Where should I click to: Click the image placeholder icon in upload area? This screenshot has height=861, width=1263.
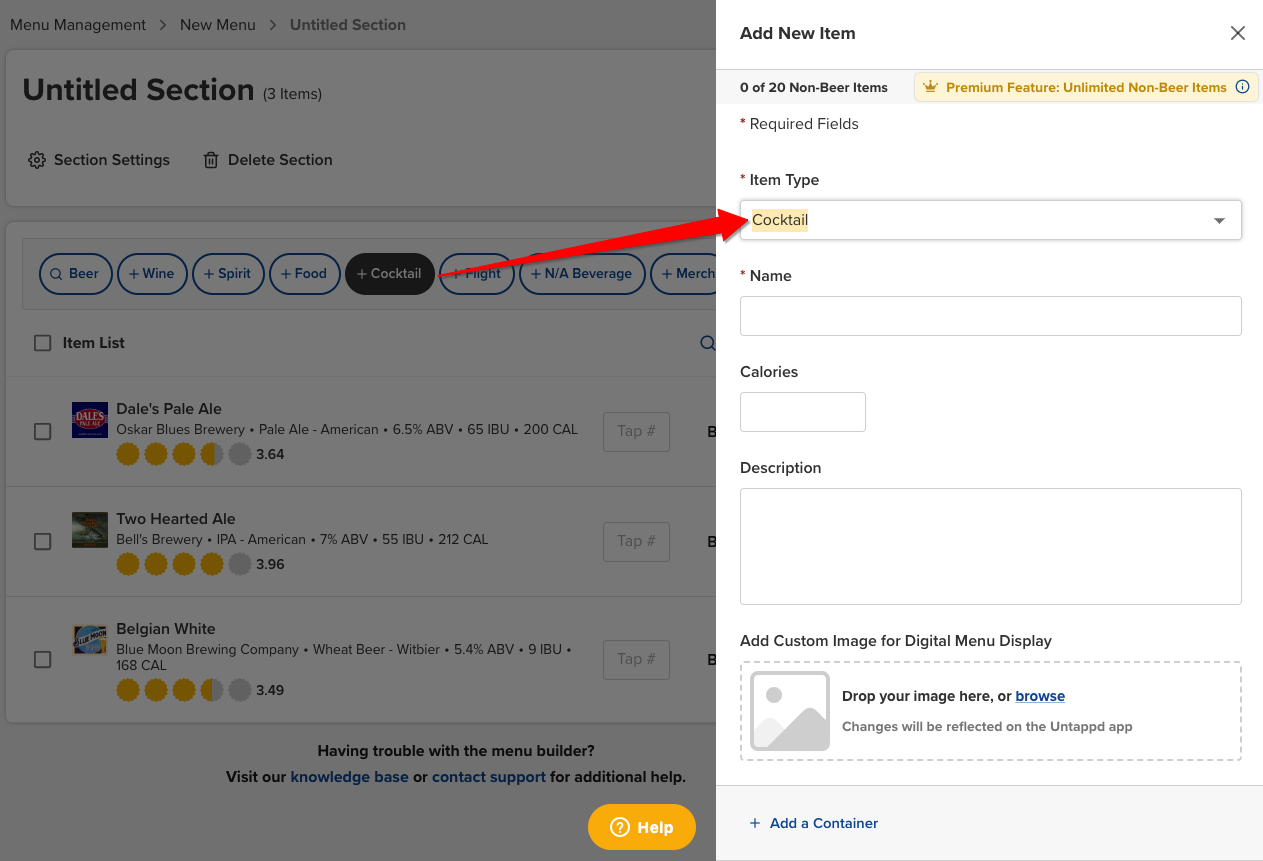790,711
